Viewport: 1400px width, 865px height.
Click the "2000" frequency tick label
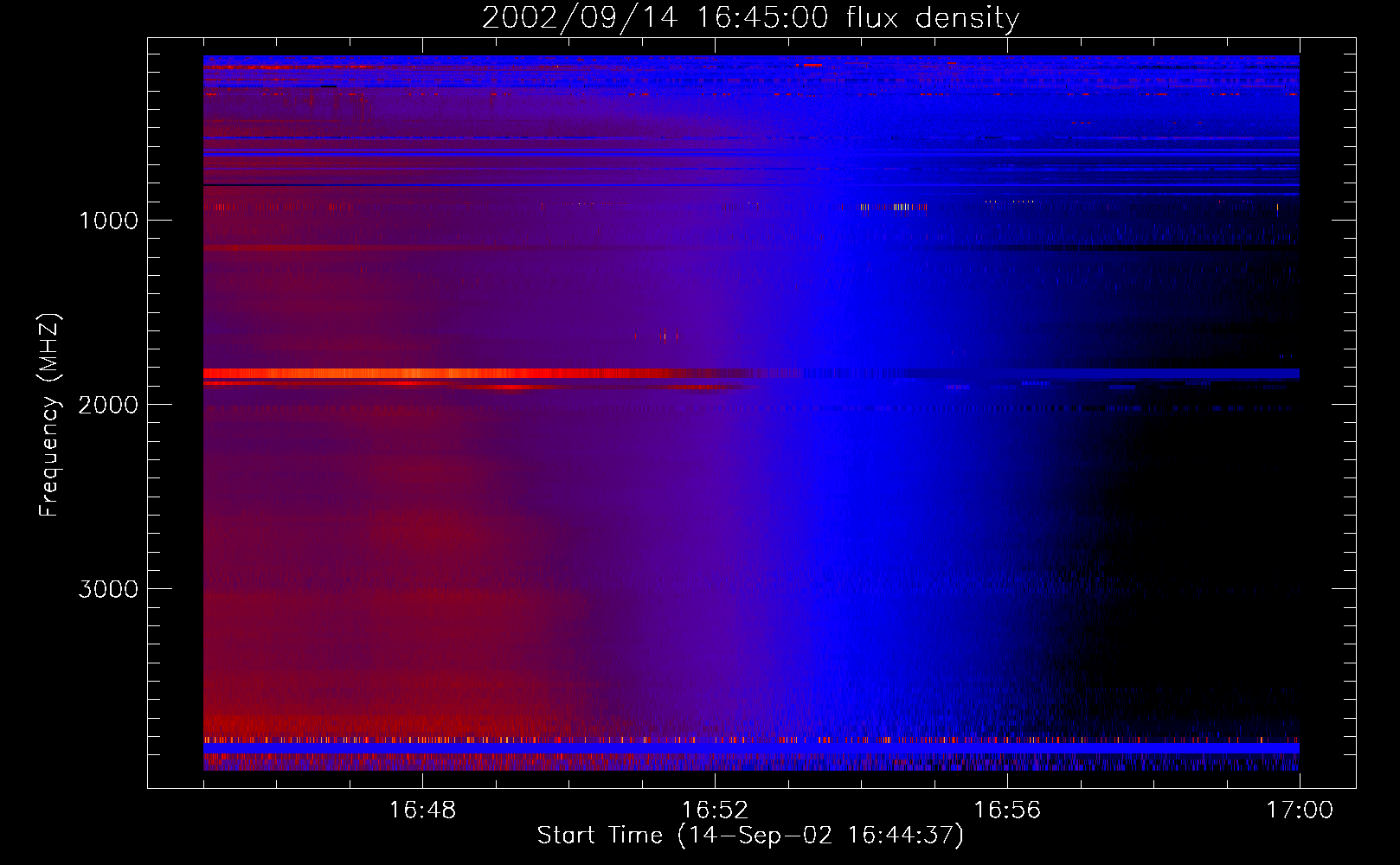108,405
